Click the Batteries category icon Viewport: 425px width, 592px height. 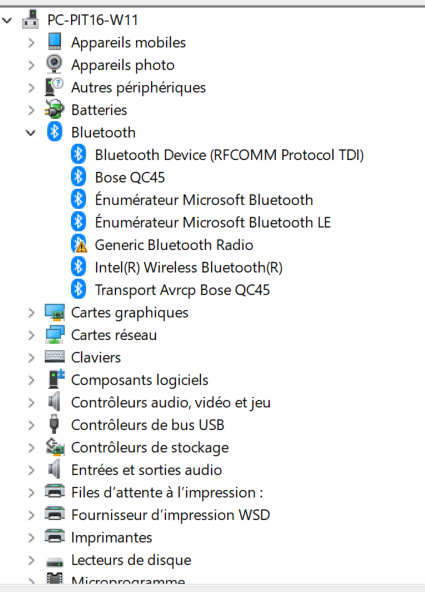pyautogui.click(x=54, y=109)
